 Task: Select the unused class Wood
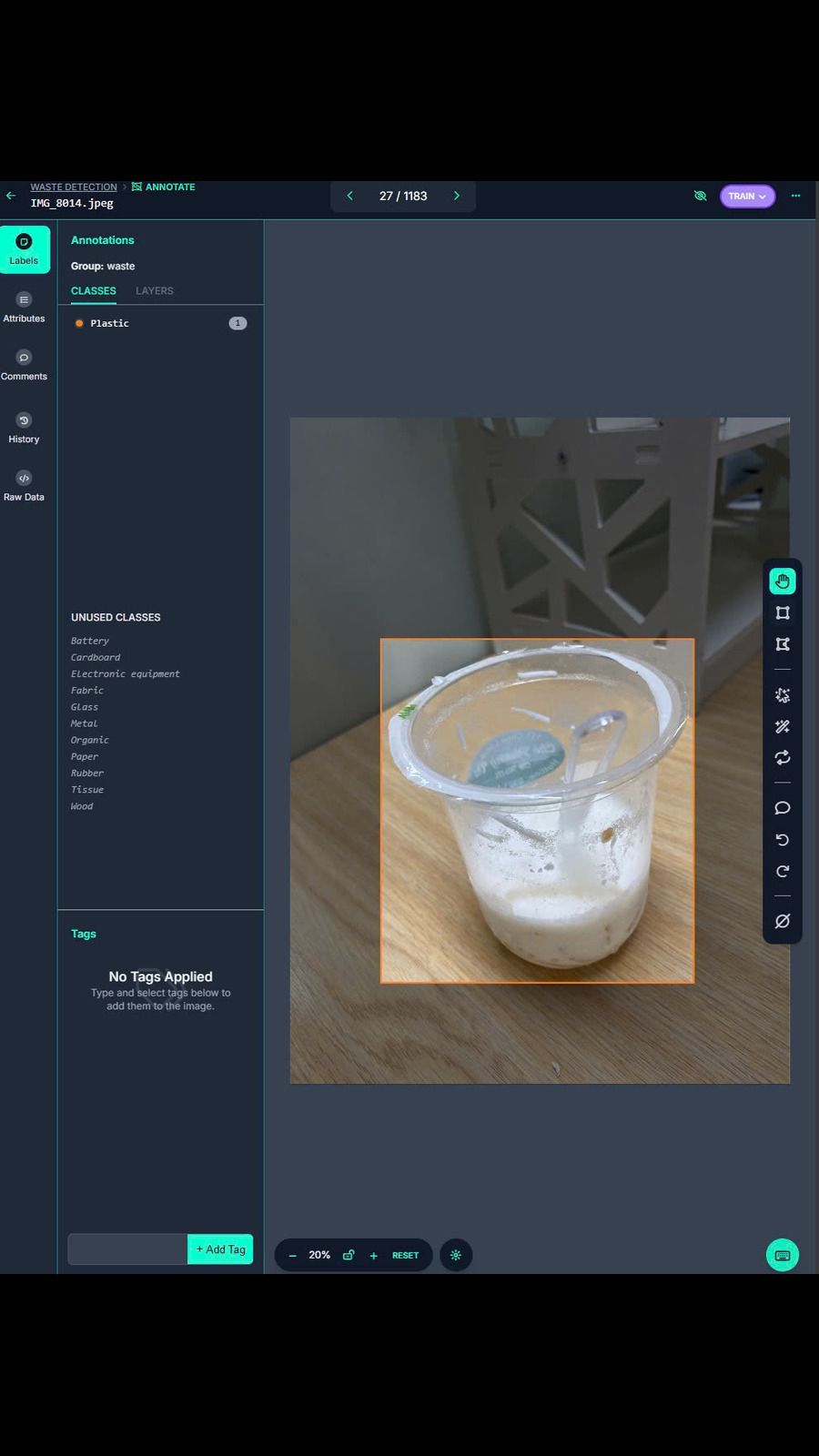tap(82, 806)
